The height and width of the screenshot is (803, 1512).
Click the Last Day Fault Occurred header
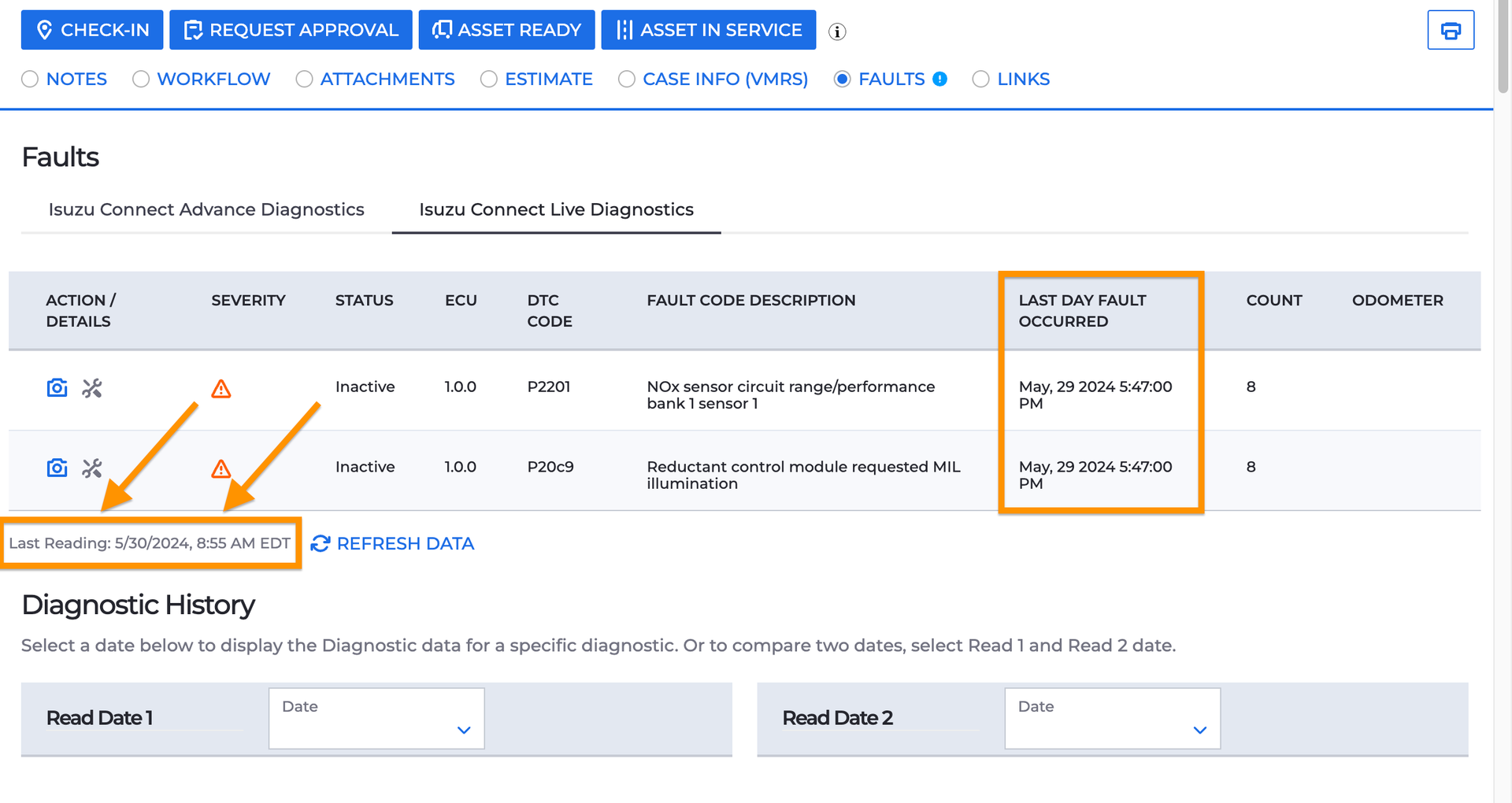[x=1082, y=311]
